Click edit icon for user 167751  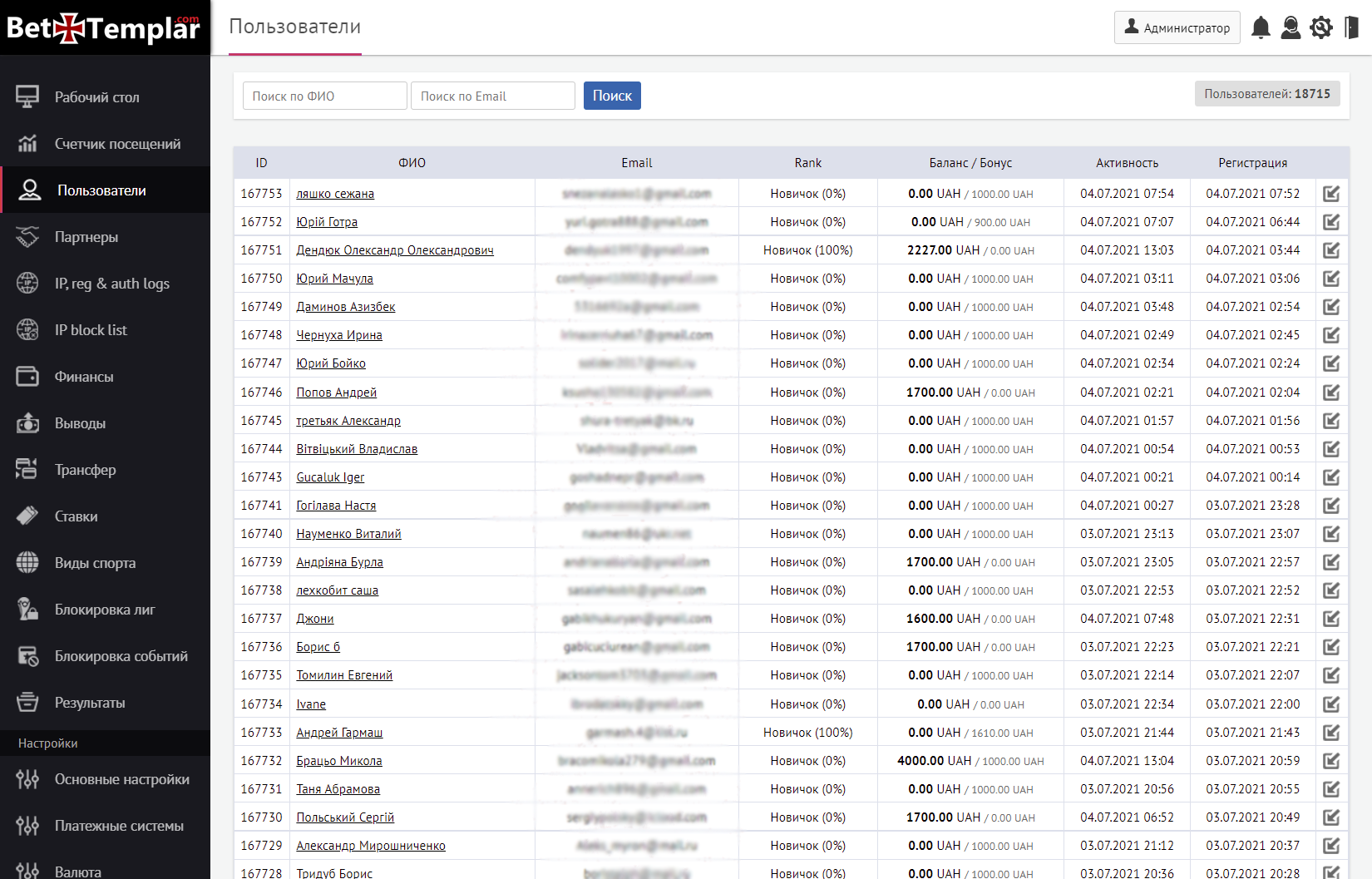1331,250
